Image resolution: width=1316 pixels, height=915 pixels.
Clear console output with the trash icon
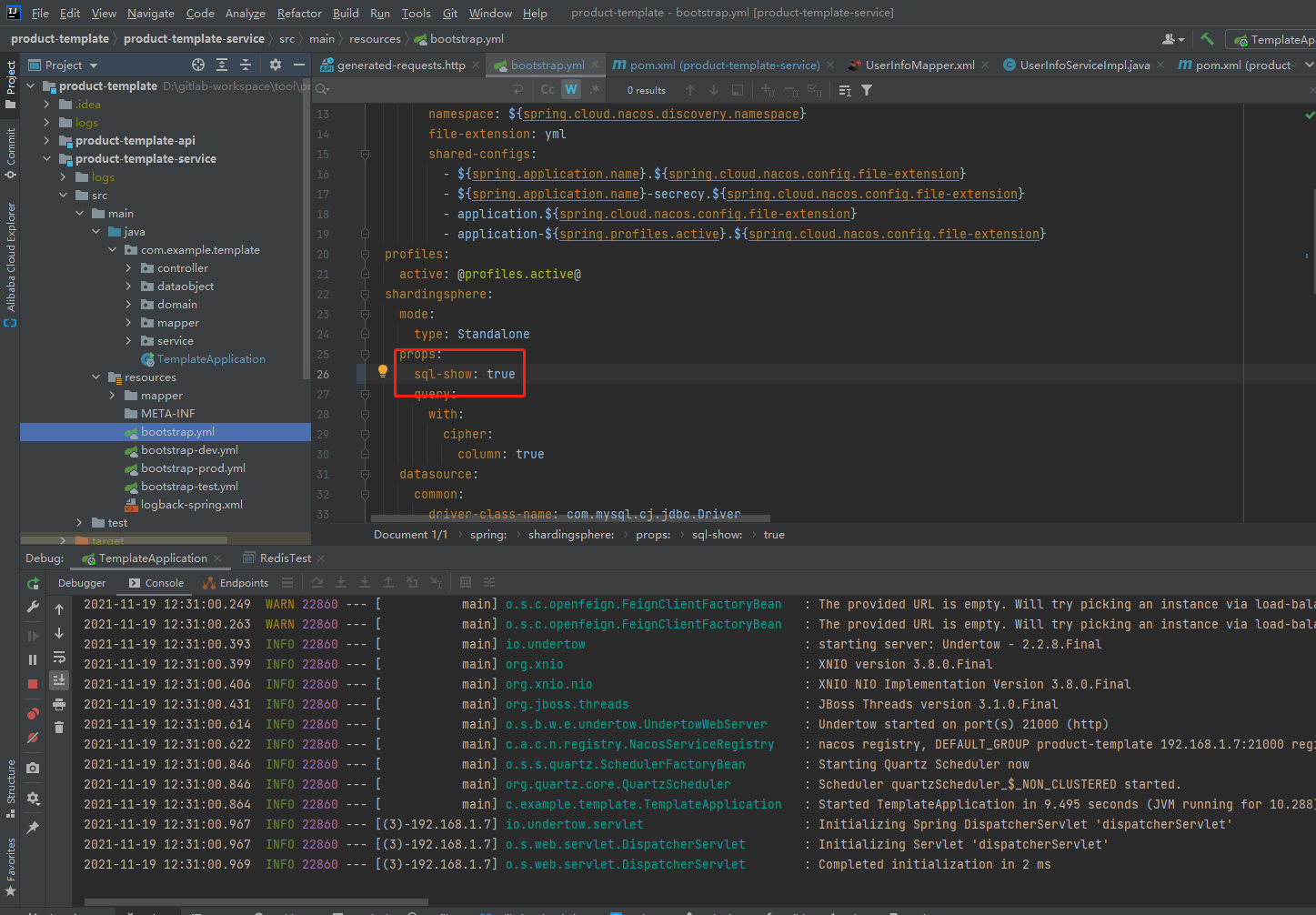(x=59, y=727)
